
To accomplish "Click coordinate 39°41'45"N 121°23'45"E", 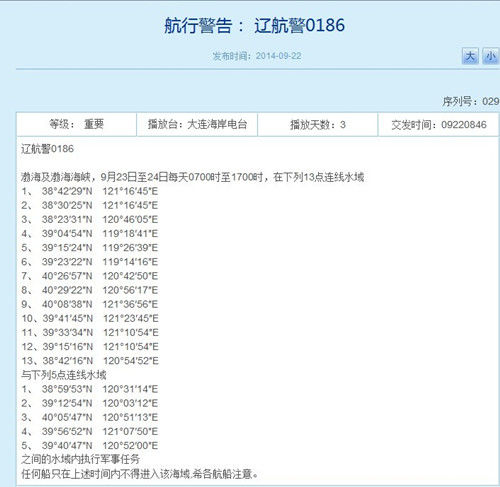I will pos(100,318).
